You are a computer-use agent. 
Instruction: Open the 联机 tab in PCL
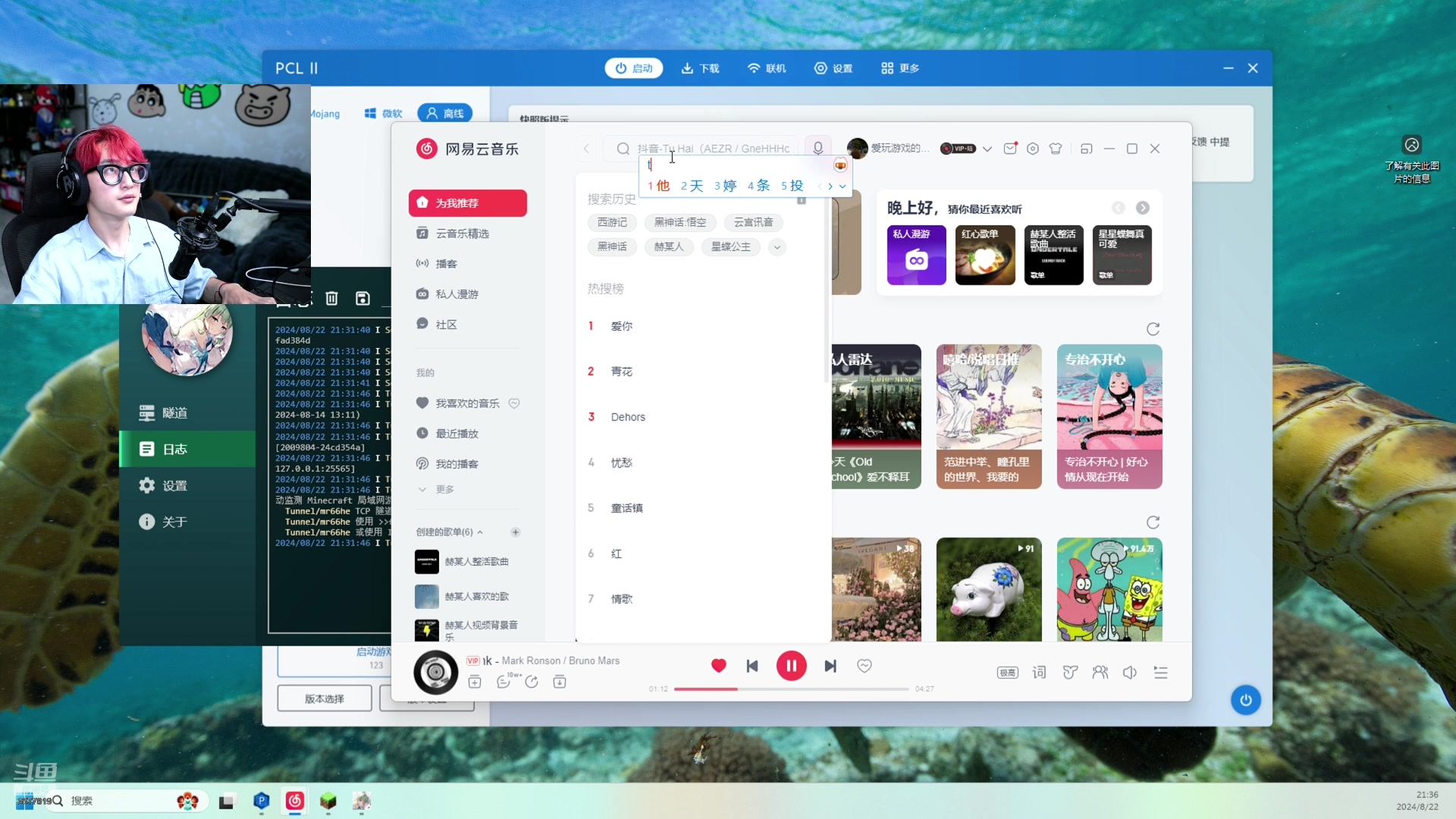tap(767, 68)
